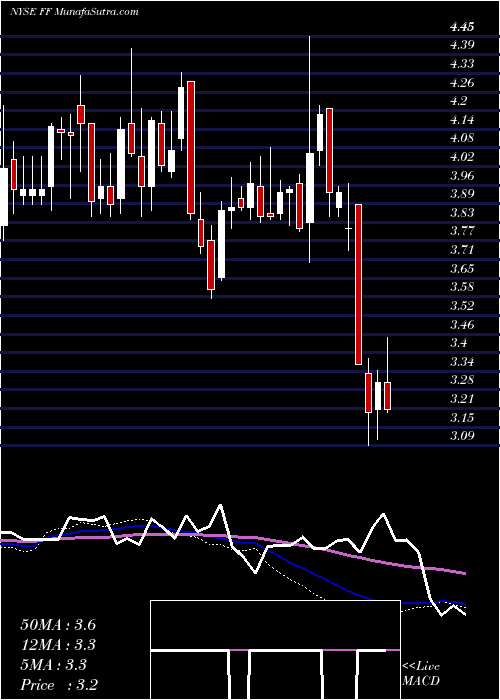Click the 4.45 price axis label

coord(462,27)
